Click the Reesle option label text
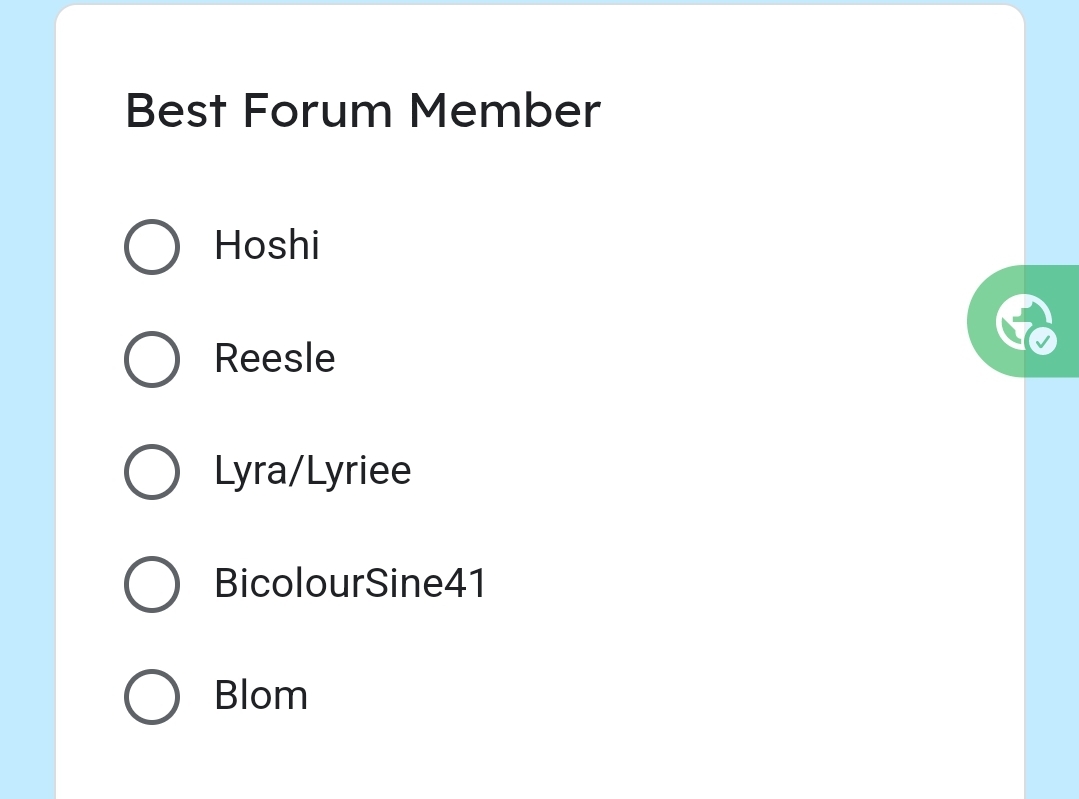This screenshot has height=799, width=1079. tap(275, 358)
